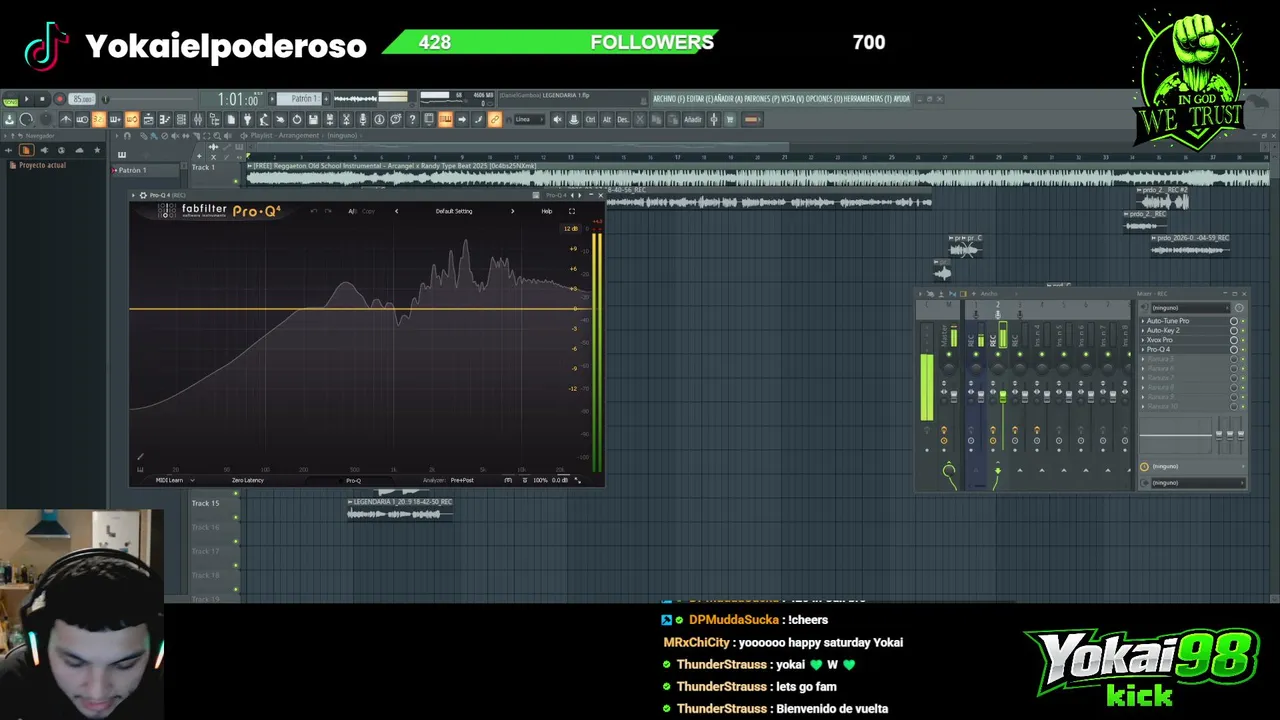Click previous preset arrow in Pro-Q
This screenshot has height=720, width=1280.
396,211
